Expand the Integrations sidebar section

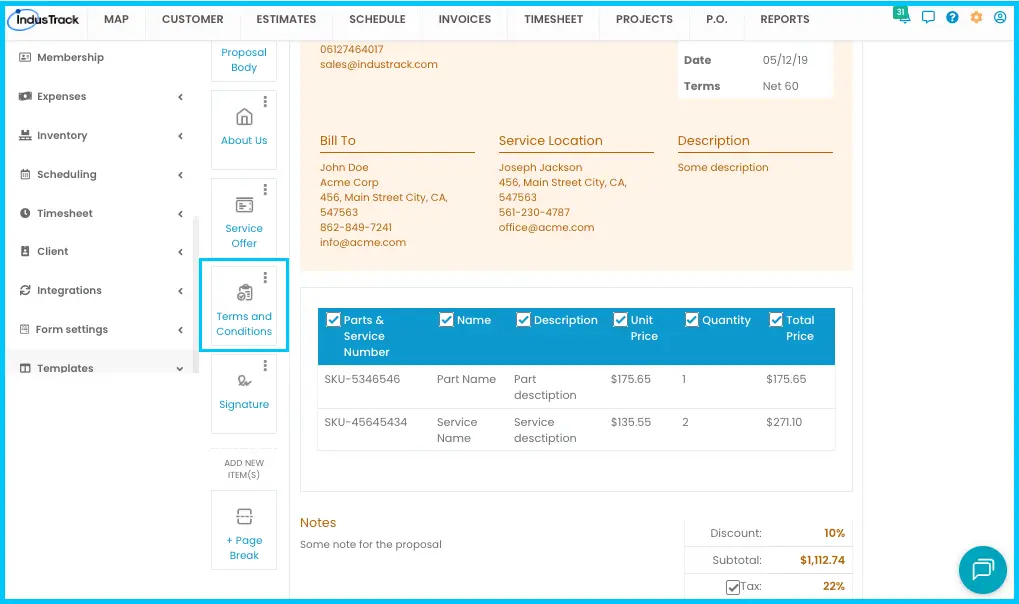pyautogui.click(x=101, y=291)
